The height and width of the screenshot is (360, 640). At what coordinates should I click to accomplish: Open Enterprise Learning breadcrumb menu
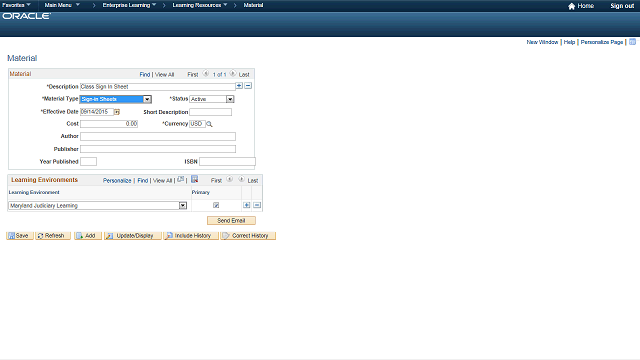click(129, 5)
